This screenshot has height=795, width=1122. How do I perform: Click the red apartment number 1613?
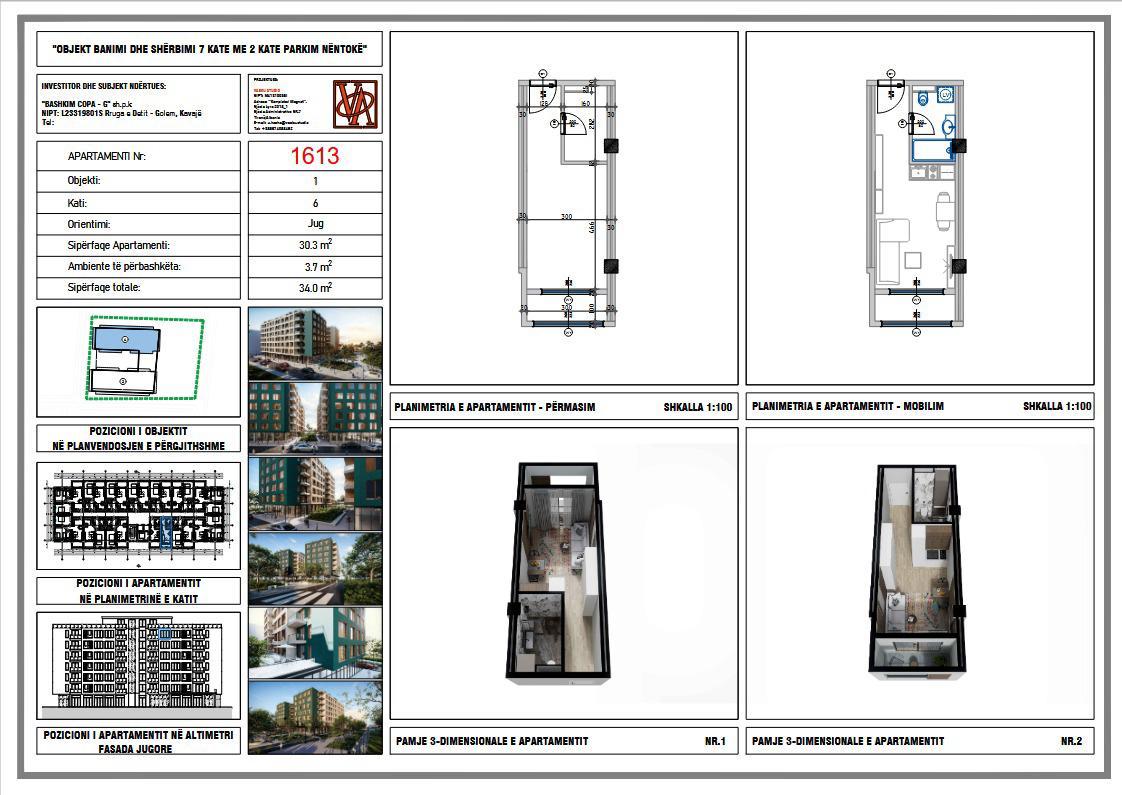tap(314, 156)
